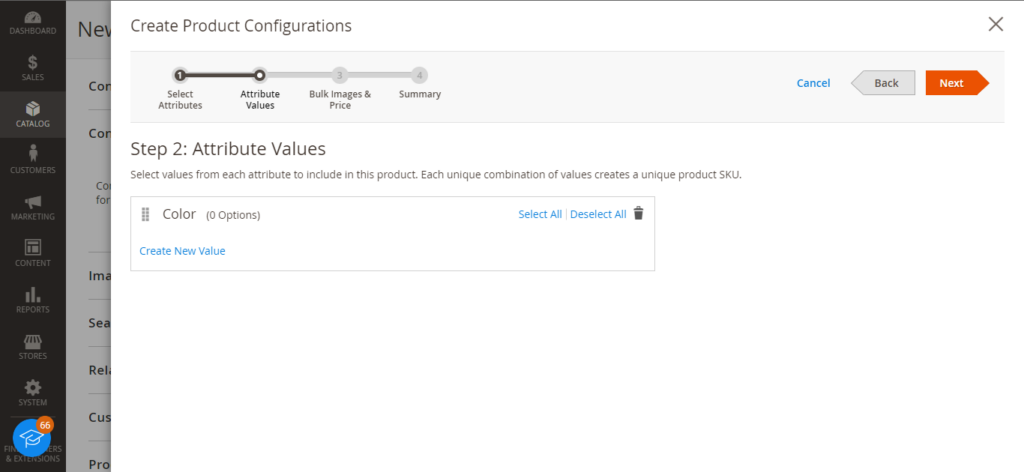Cancel the configuration wizard

(x=813, y=83)
